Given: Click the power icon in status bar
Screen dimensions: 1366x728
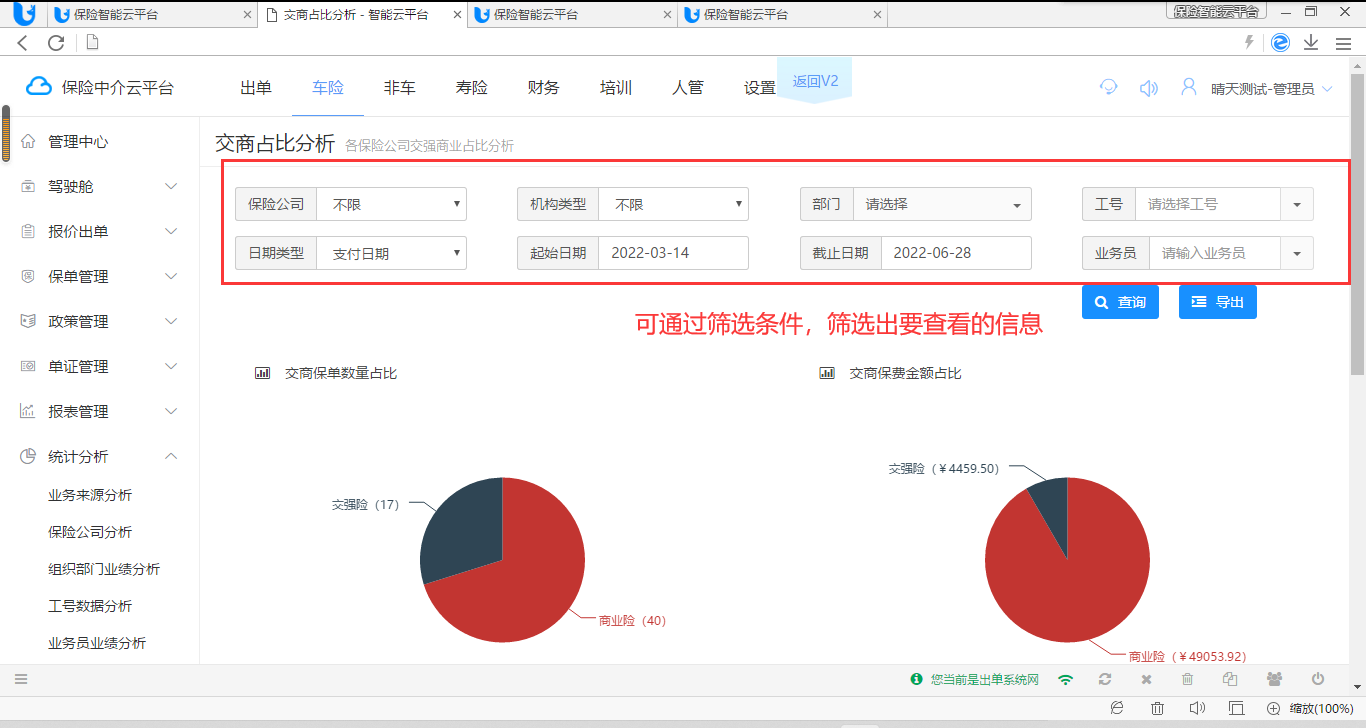Looking at the screenshot, I should click(1318, 679).
